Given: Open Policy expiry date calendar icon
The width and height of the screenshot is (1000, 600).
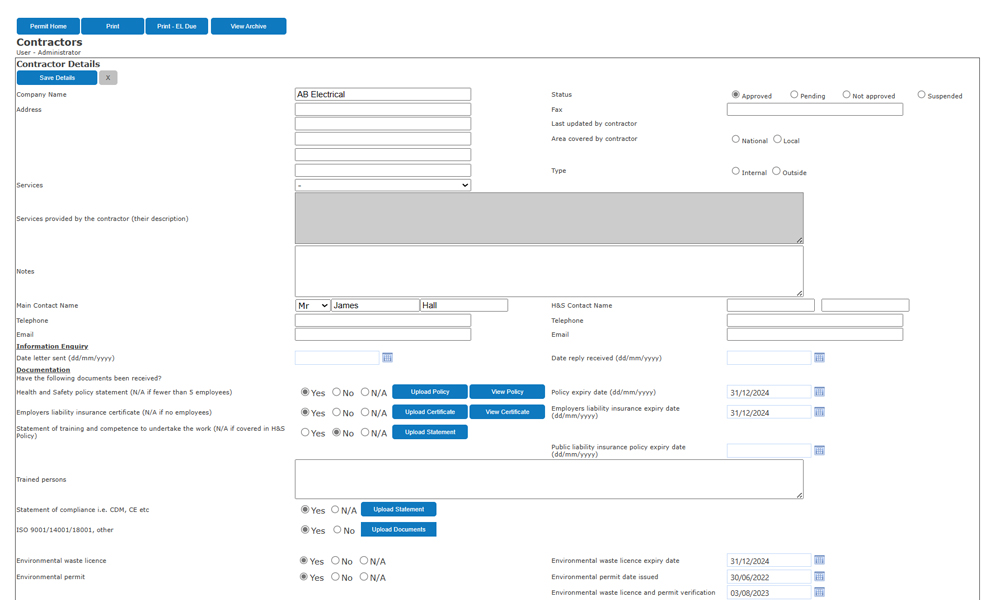Looking at the screenshot, I should [x=819, y=391].
